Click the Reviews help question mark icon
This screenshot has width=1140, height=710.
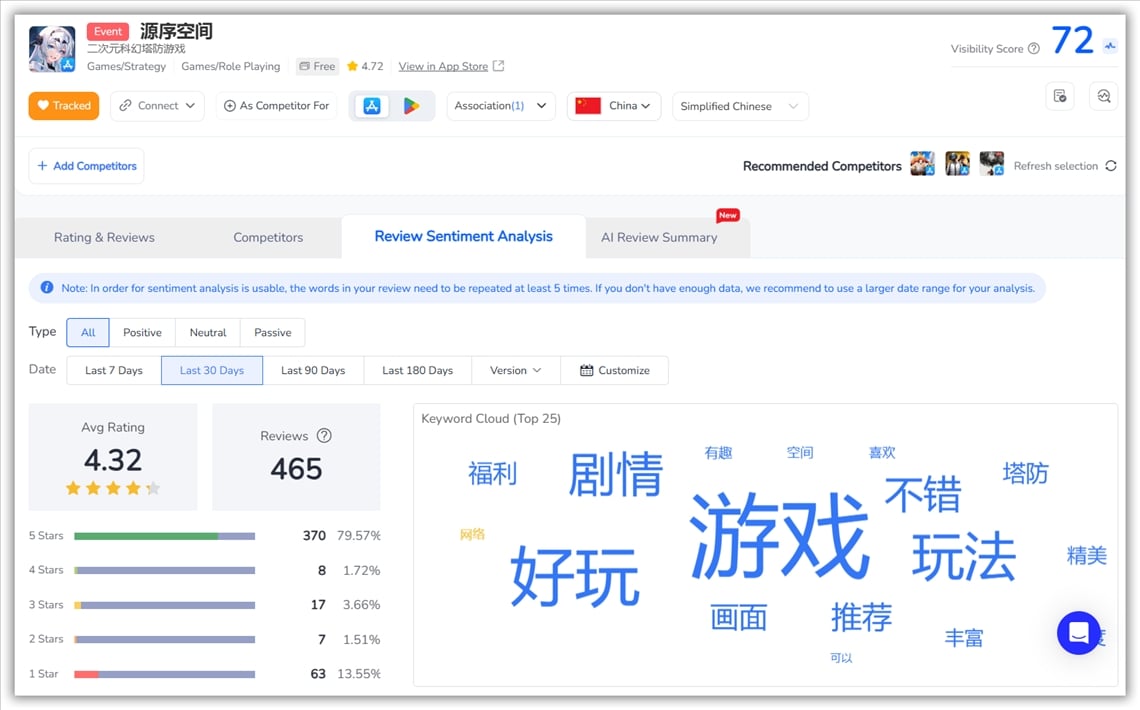point(324,436)
